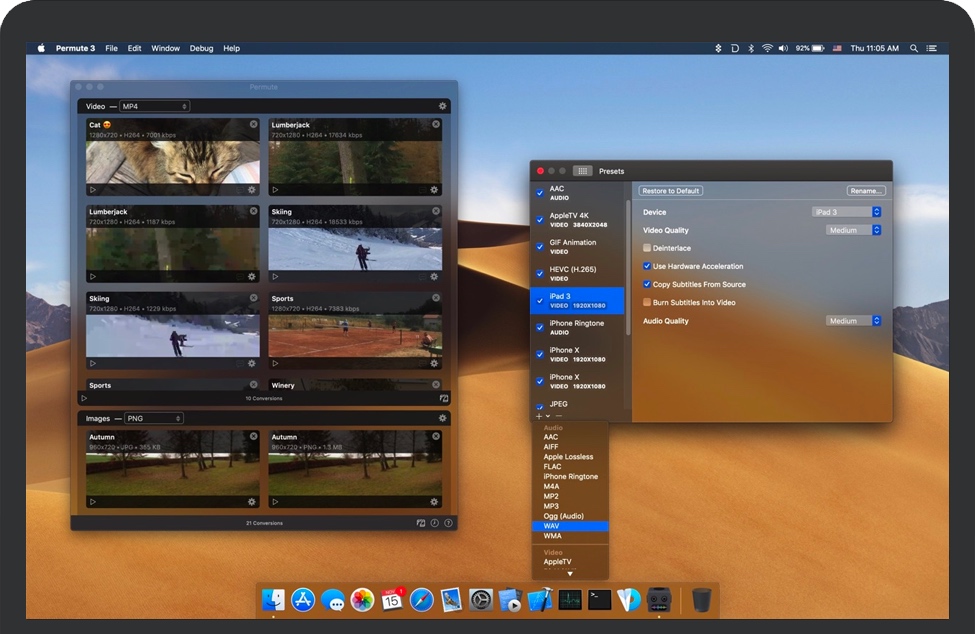Open the Debug menu in menu bar
The image size is (975, 634).
[x=201, y=48]
